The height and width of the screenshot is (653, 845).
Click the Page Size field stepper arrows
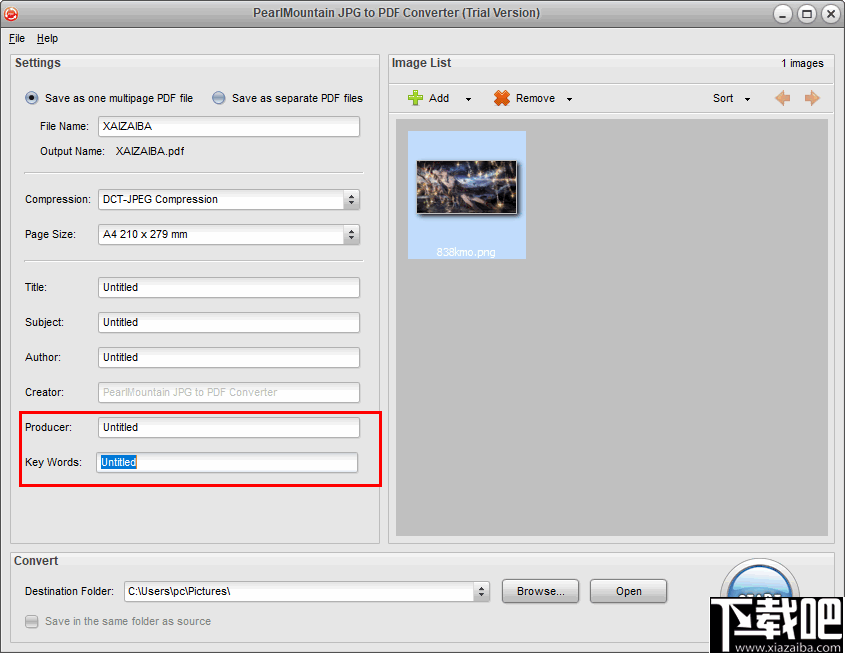click(x=352, y=234)
